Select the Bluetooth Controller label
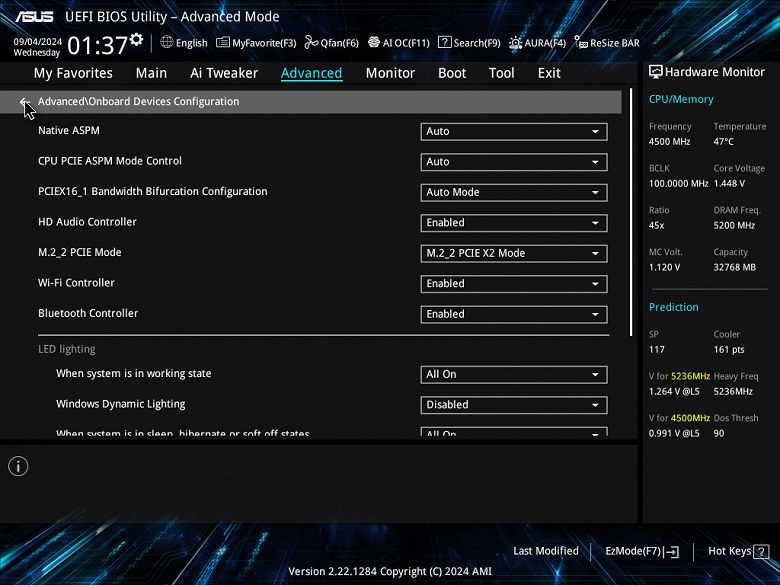The width and height of the screenshot is (780, 585). coord(88,313)
